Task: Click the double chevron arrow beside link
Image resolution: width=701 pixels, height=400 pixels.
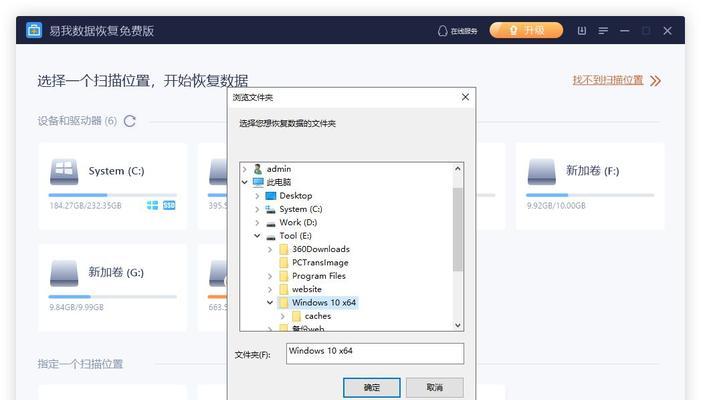Action: tap(655, 81)
